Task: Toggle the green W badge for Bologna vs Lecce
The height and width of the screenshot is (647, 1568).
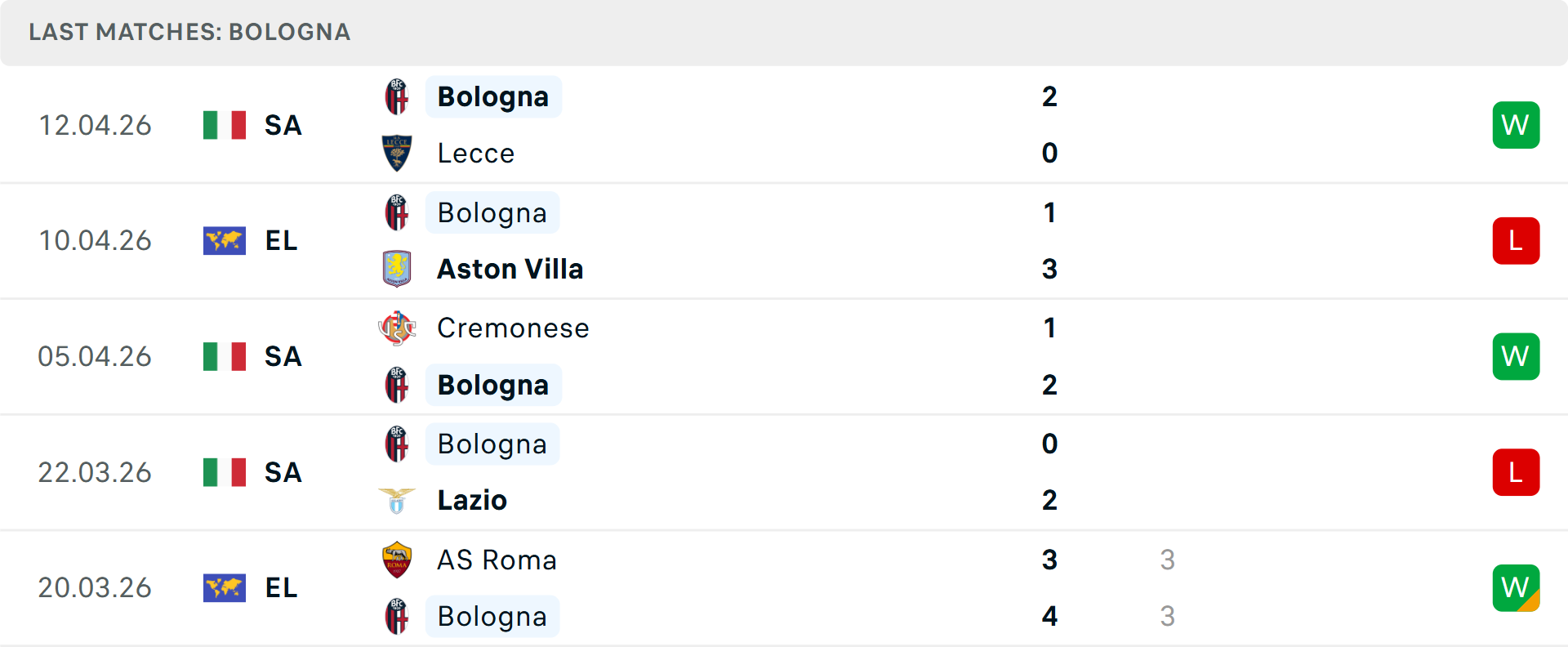Action: point(1516,124)
